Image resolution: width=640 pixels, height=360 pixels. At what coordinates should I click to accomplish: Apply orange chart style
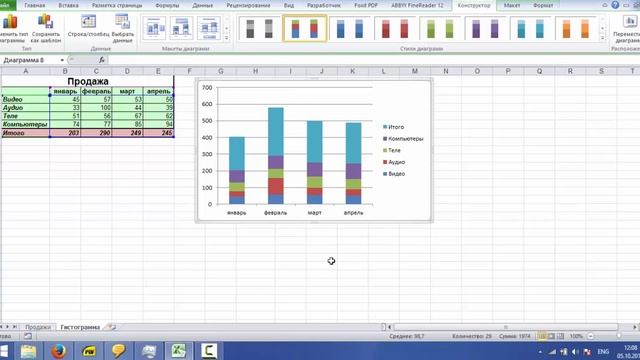(576, 29)
